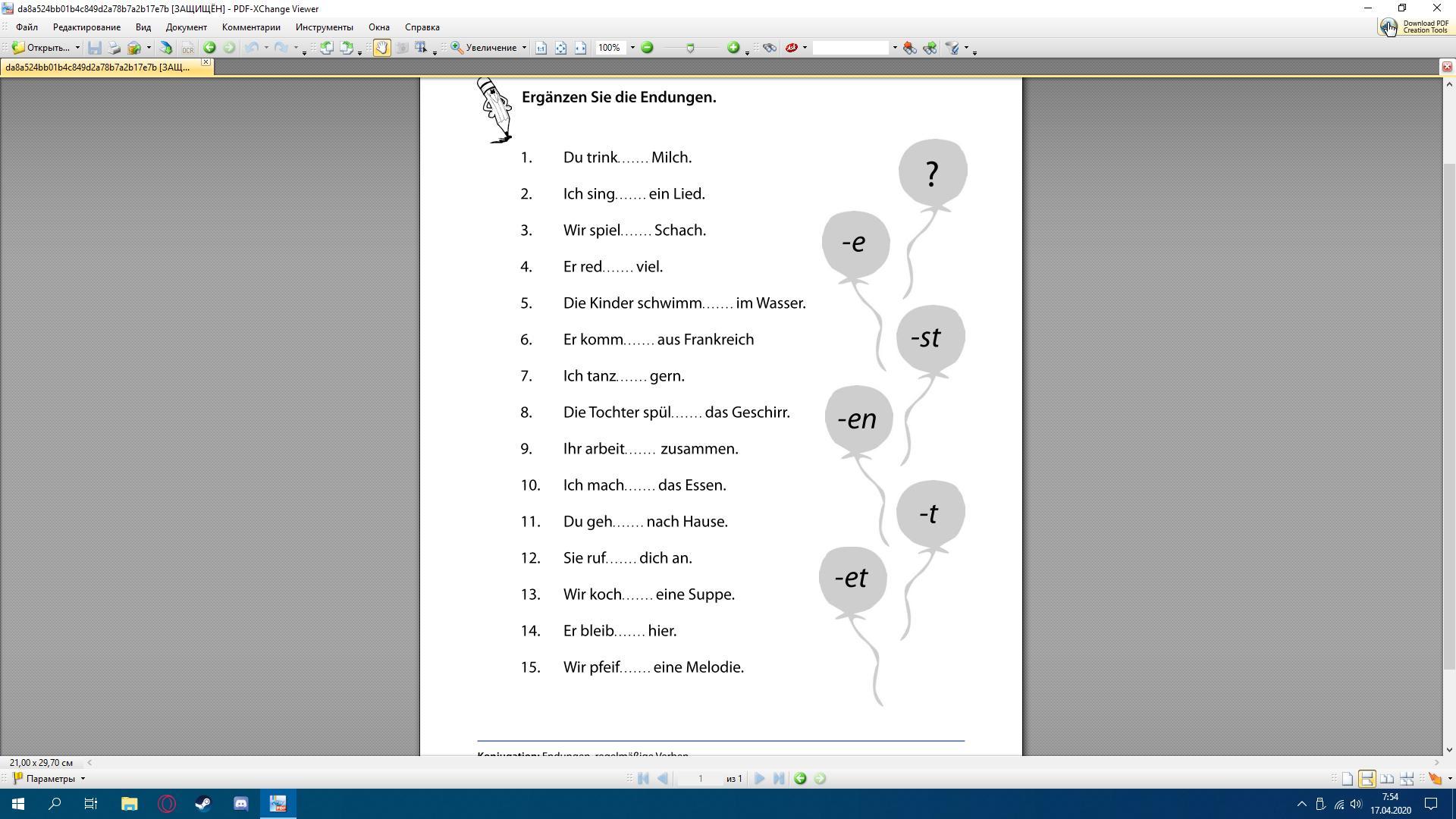Click the Find binoculars icon

click(x=769, y=48)
